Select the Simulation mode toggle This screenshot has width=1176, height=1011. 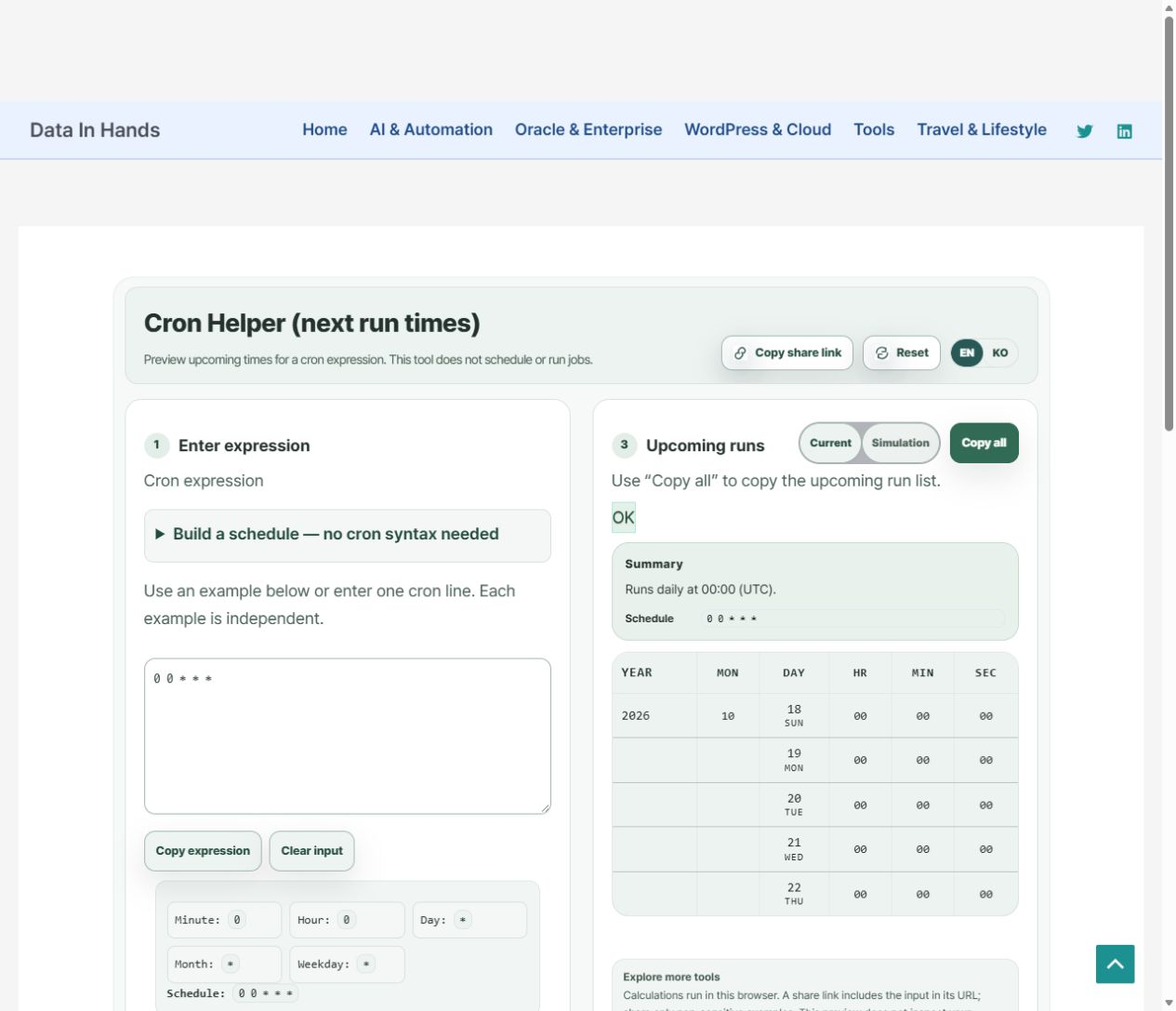point(900,443)
